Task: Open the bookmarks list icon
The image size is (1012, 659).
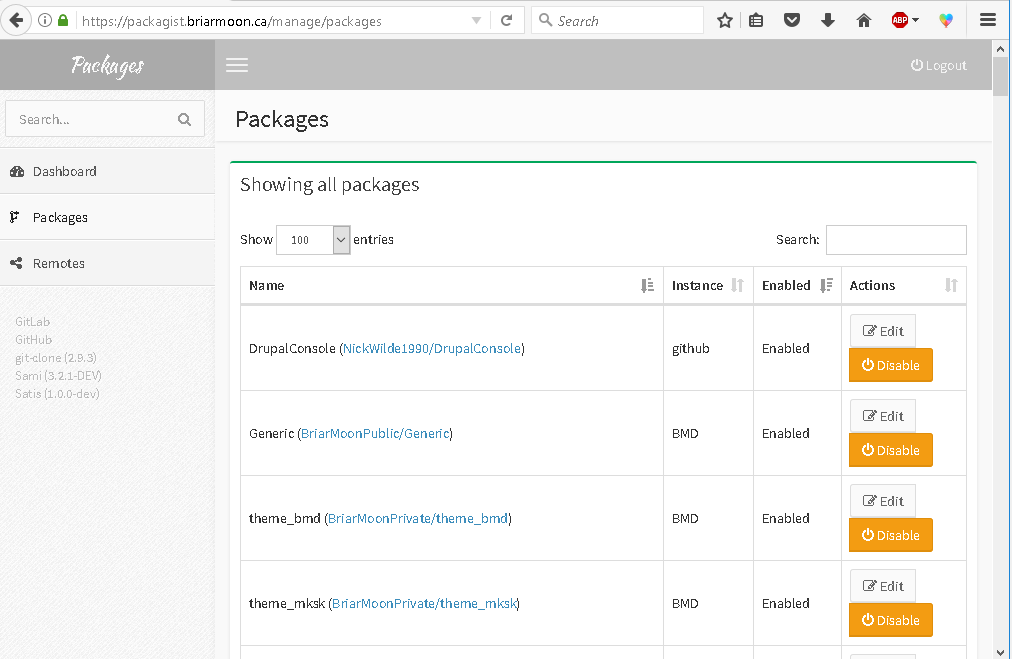Action: click(756, 21)
